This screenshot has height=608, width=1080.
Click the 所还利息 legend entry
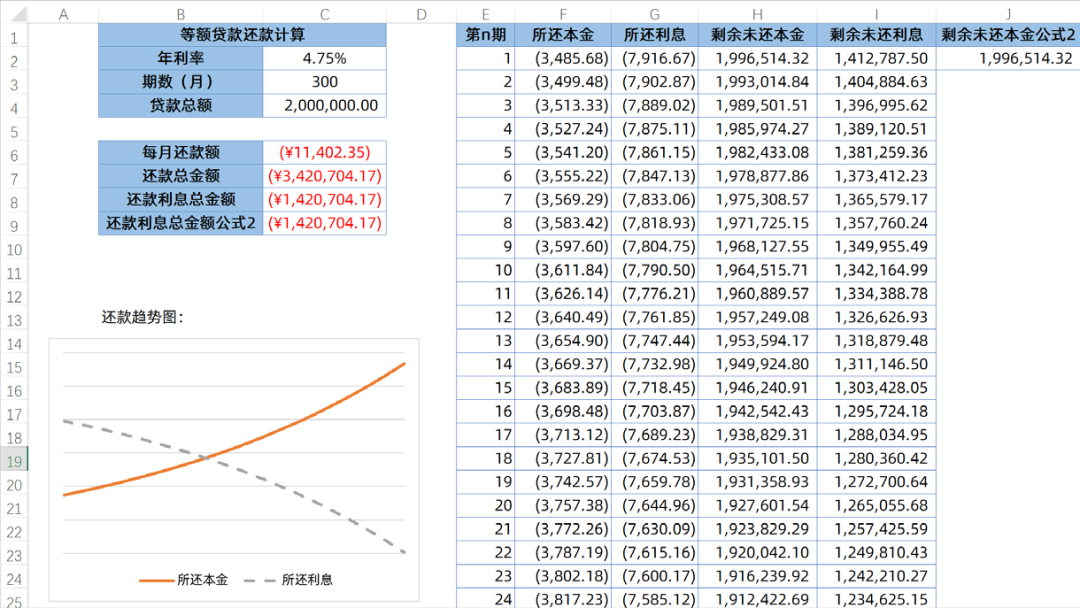point(288,580)
